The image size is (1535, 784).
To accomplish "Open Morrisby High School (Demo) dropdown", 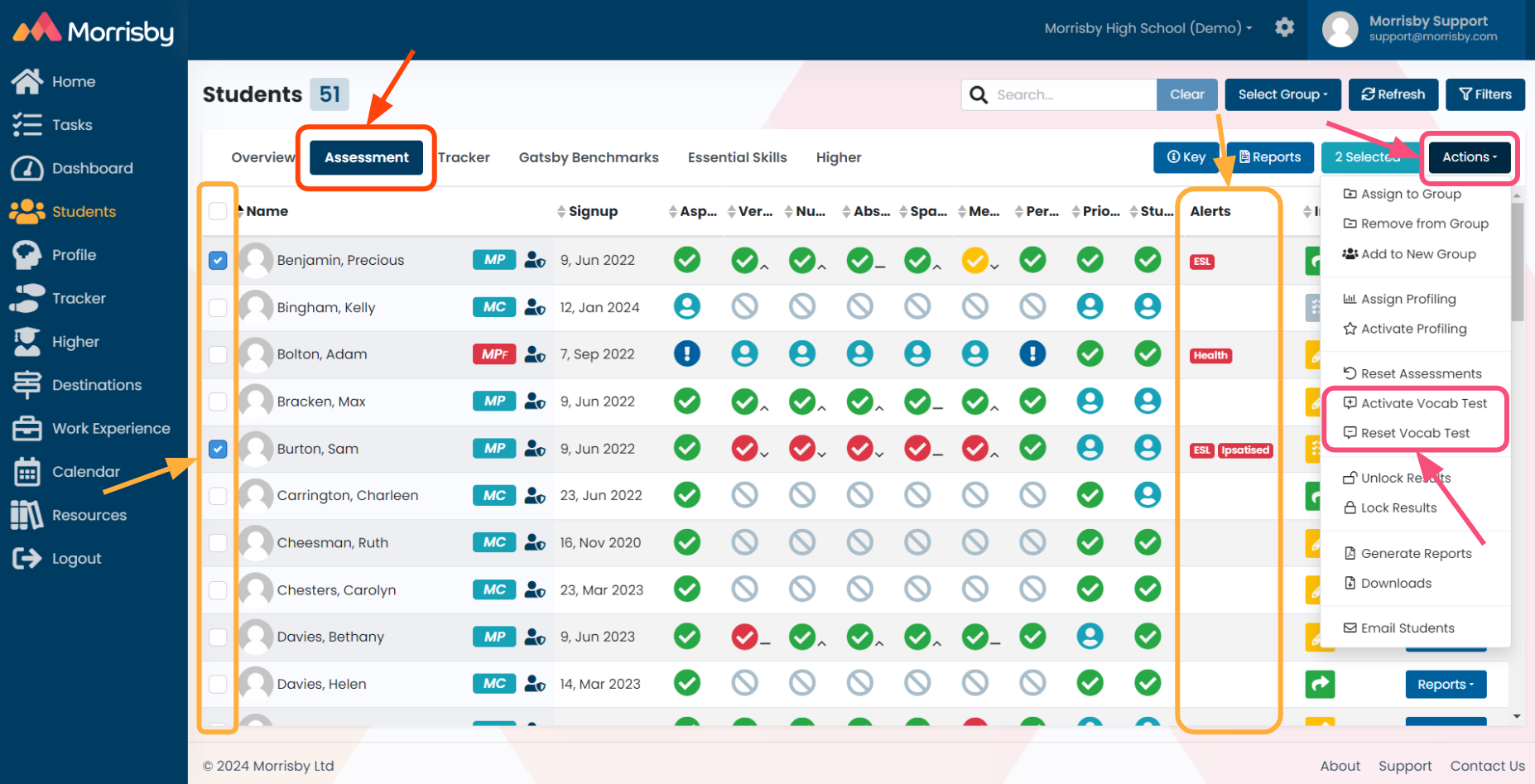I will click(1148, 28).
